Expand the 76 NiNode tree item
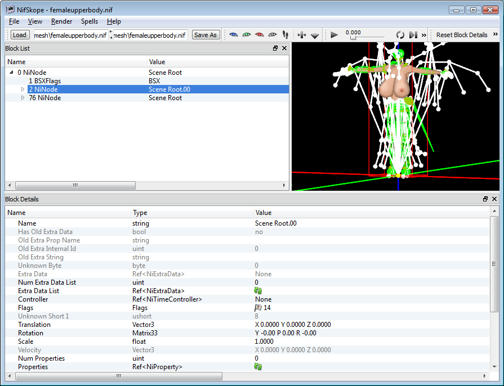 (22, 98)
